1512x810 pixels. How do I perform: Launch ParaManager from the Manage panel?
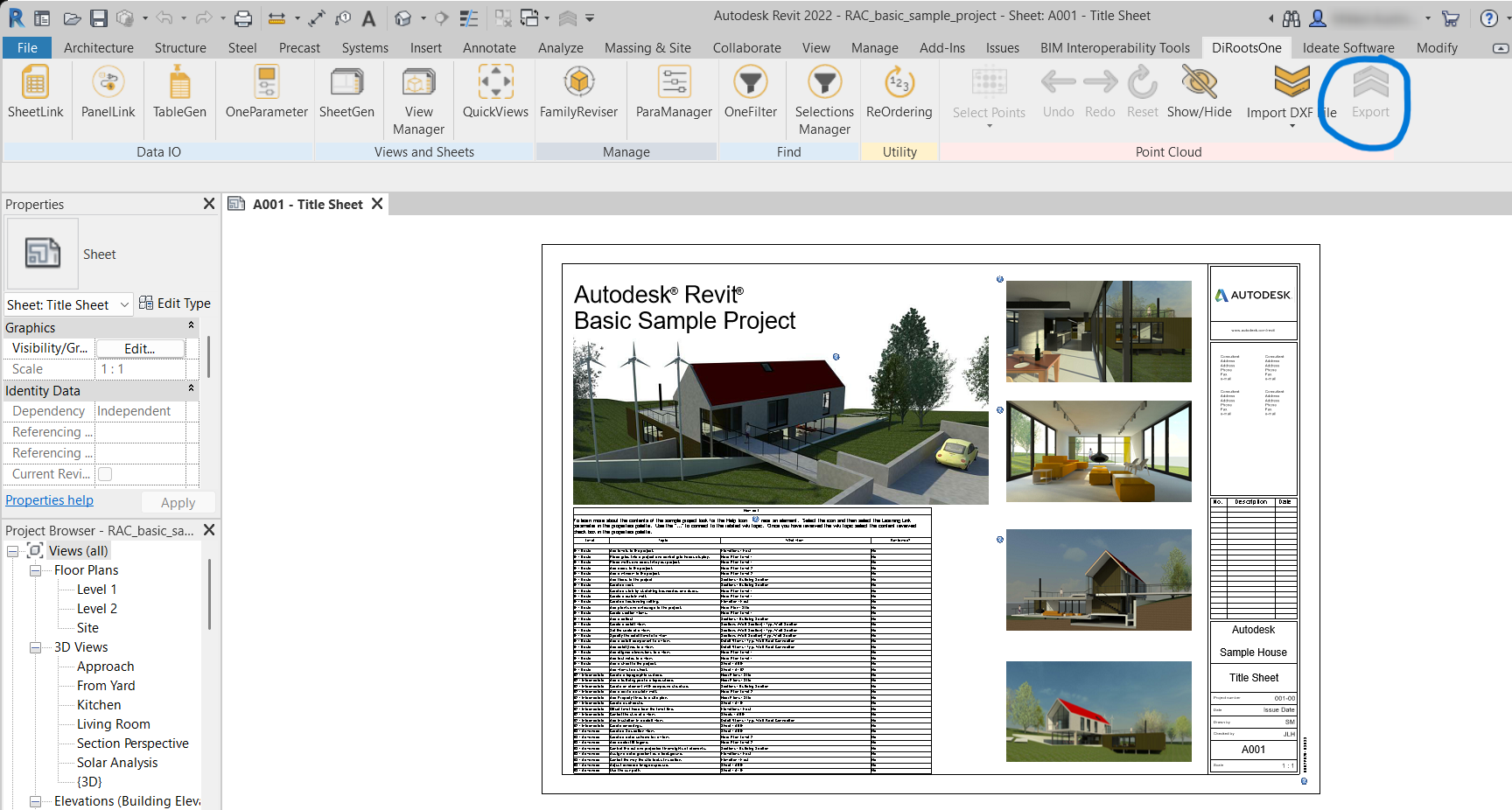pos(673,94)
